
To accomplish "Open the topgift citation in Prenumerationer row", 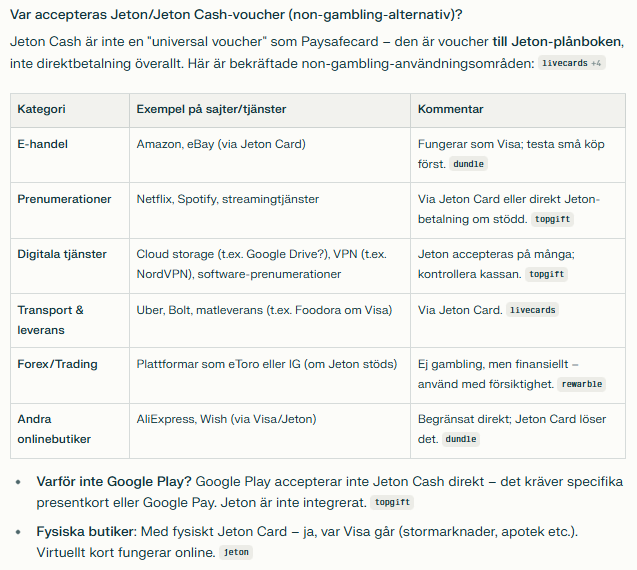I will click(x=552, y=219).
